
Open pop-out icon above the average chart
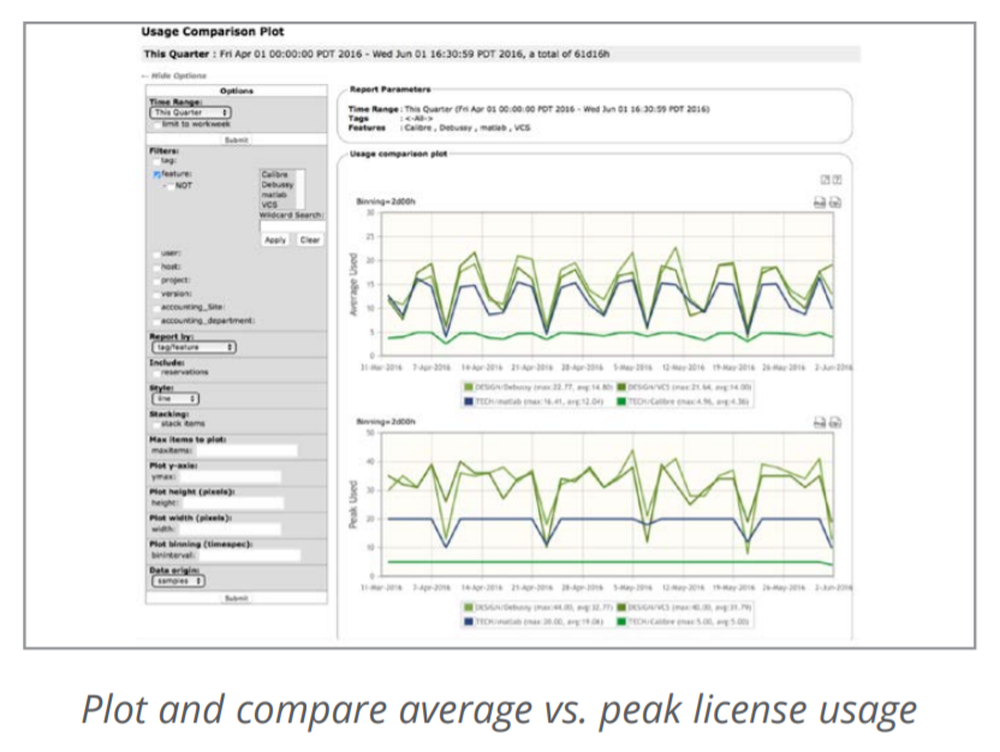click(825, 180)
